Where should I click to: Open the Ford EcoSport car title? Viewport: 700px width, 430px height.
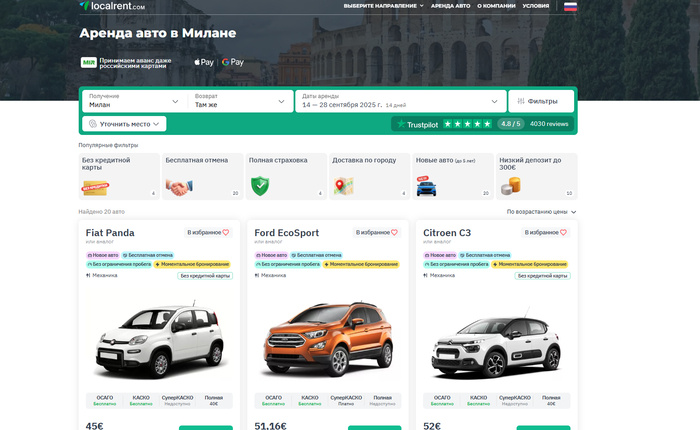287,233
